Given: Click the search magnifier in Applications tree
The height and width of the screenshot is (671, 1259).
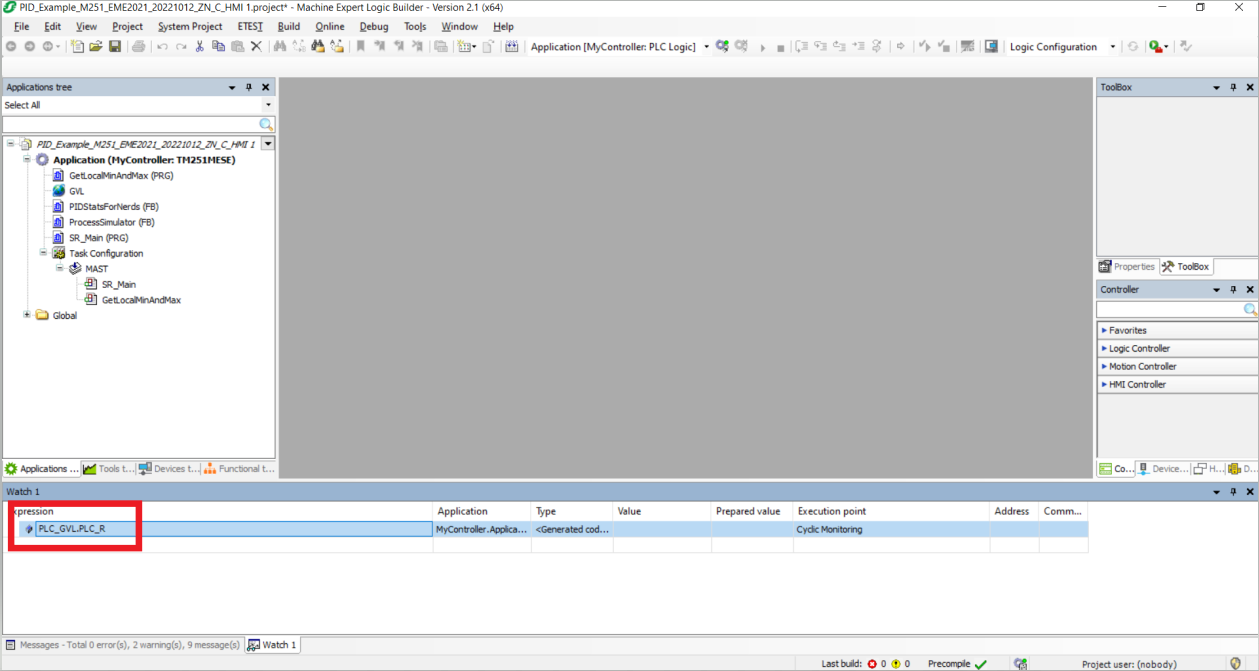Looking at the screenshot, I should (266, 124).
